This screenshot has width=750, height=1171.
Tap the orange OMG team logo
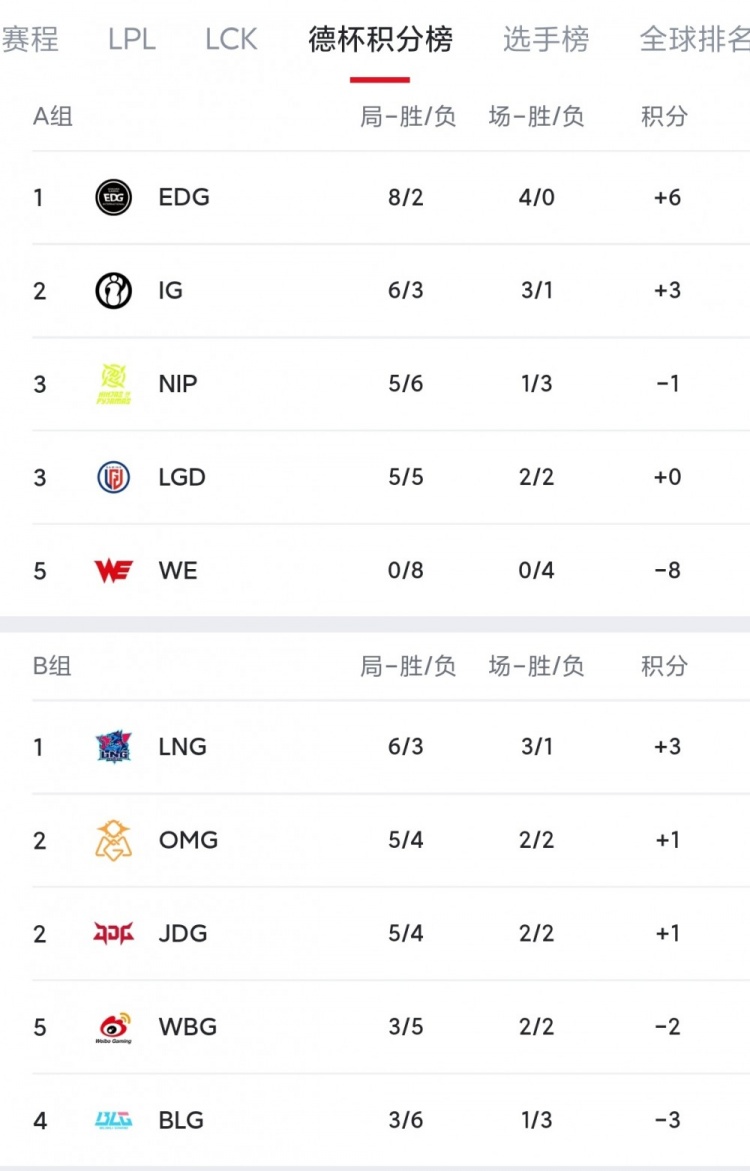(113, 840)
